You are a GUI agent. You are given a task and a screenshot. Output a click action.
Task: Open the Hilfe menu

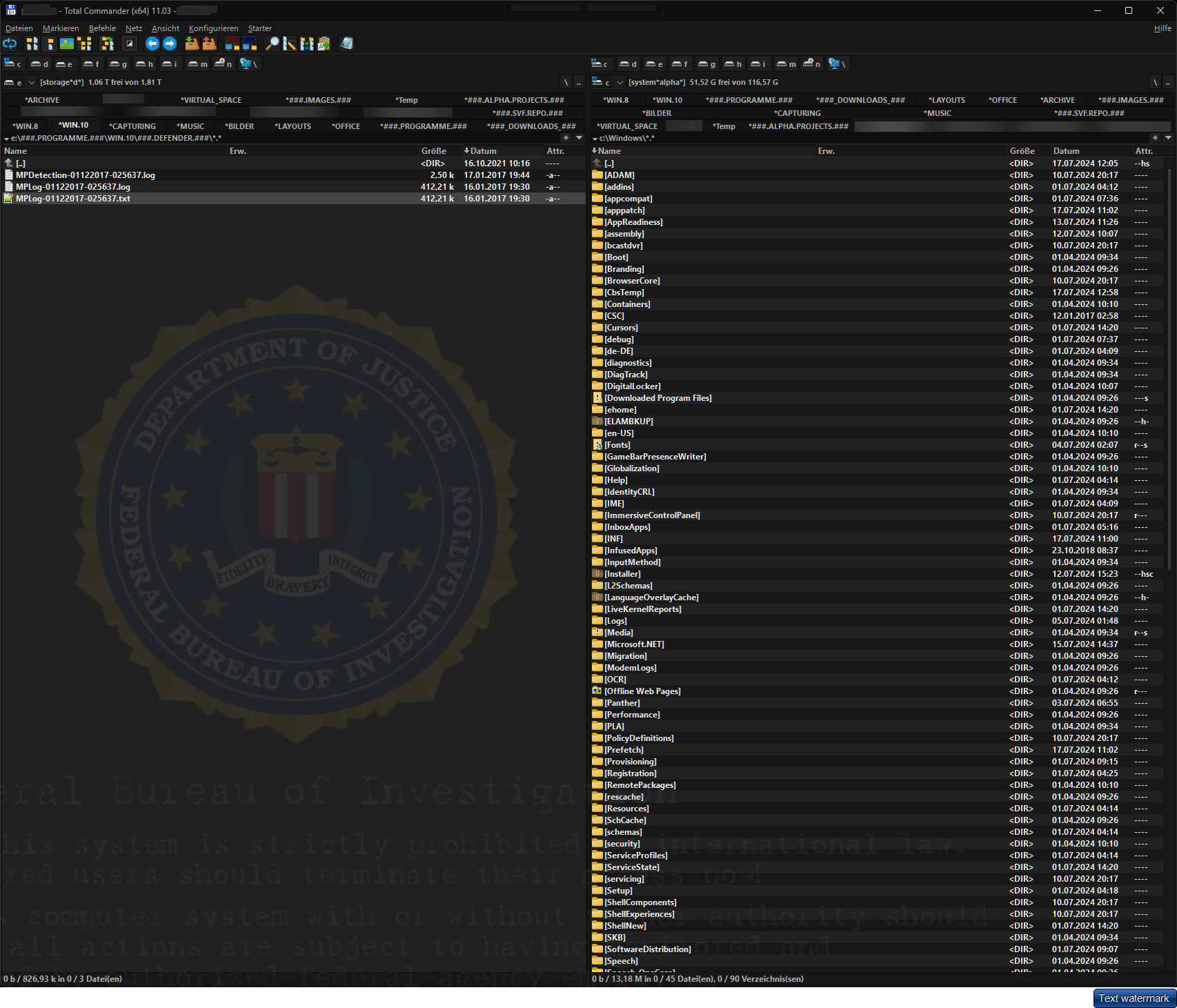tap(1163, 28)
